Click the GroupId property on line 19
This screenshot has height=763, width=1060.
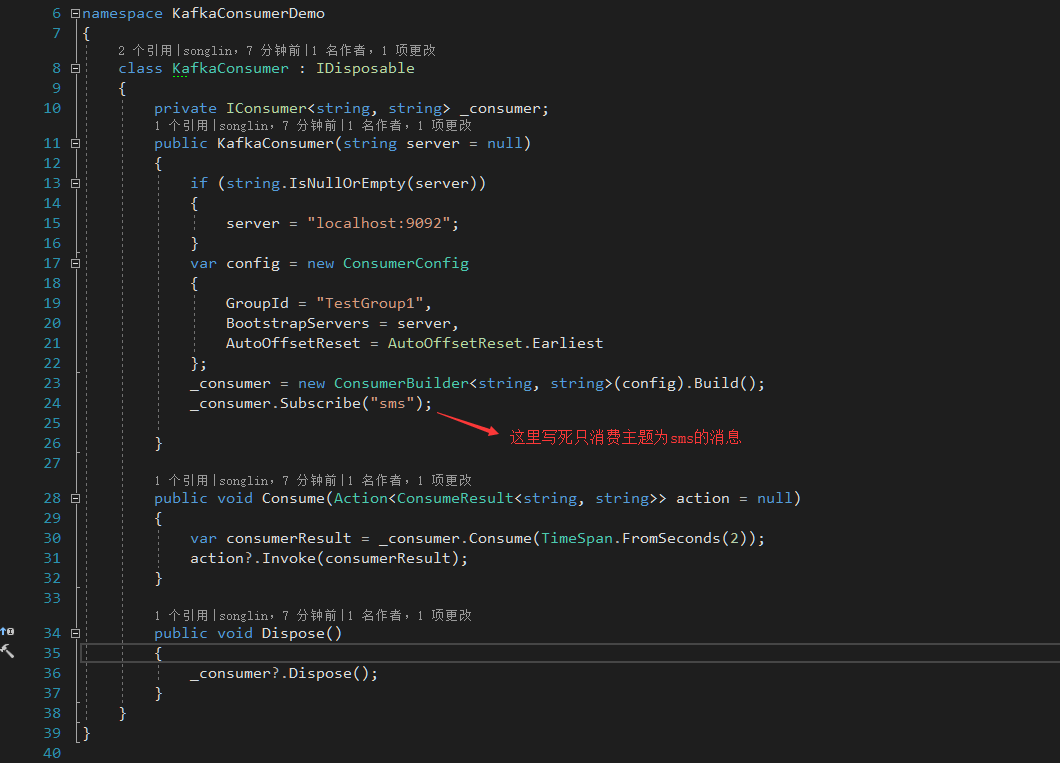click(257, 303)
